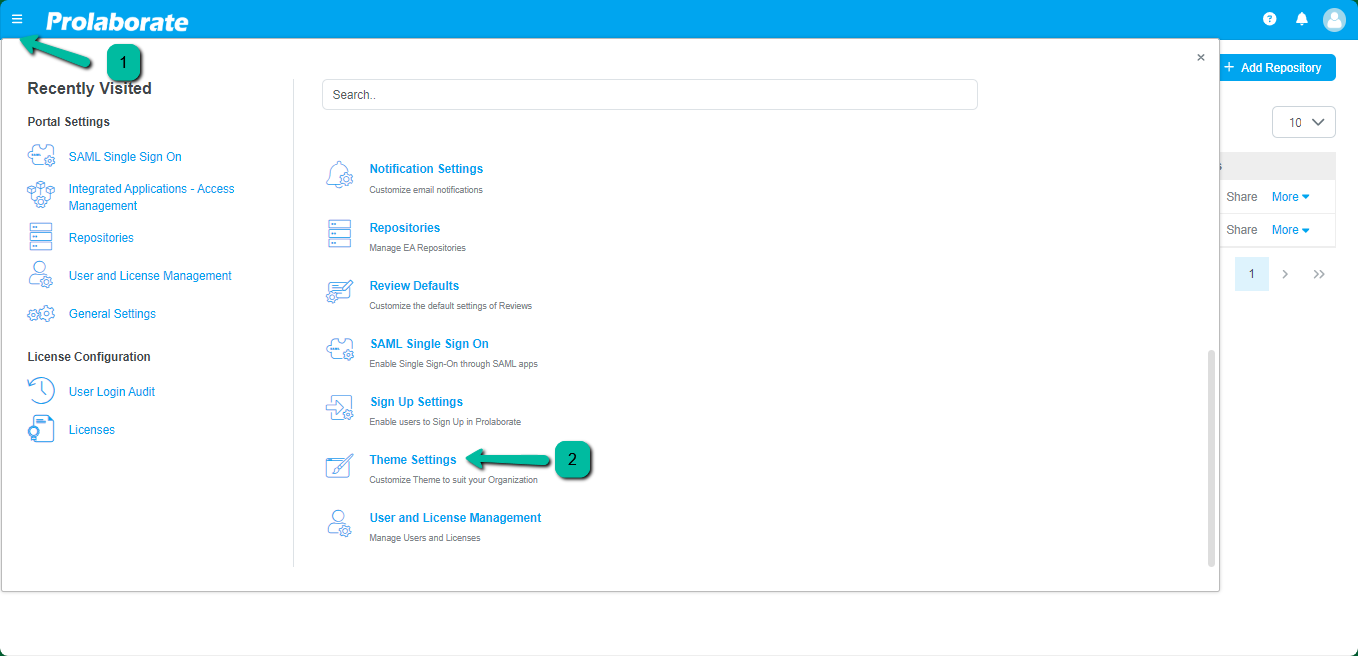This screenshot has width=1358, height=656.
Task: Click the Repositories server icon in main list
Action: tap(340, 233)
